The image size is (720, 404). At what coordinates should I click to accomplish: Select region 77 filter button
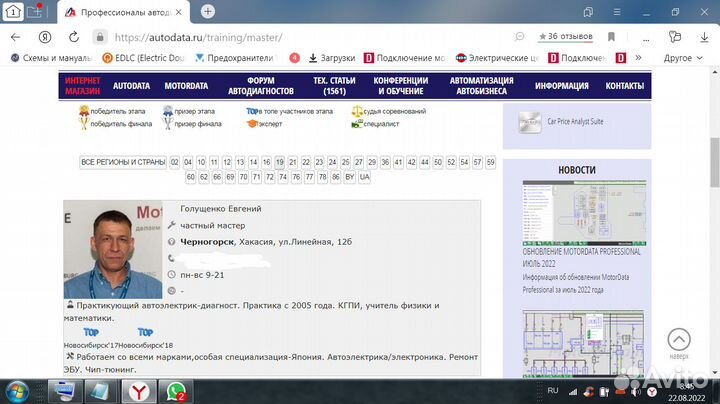[309, 177]
